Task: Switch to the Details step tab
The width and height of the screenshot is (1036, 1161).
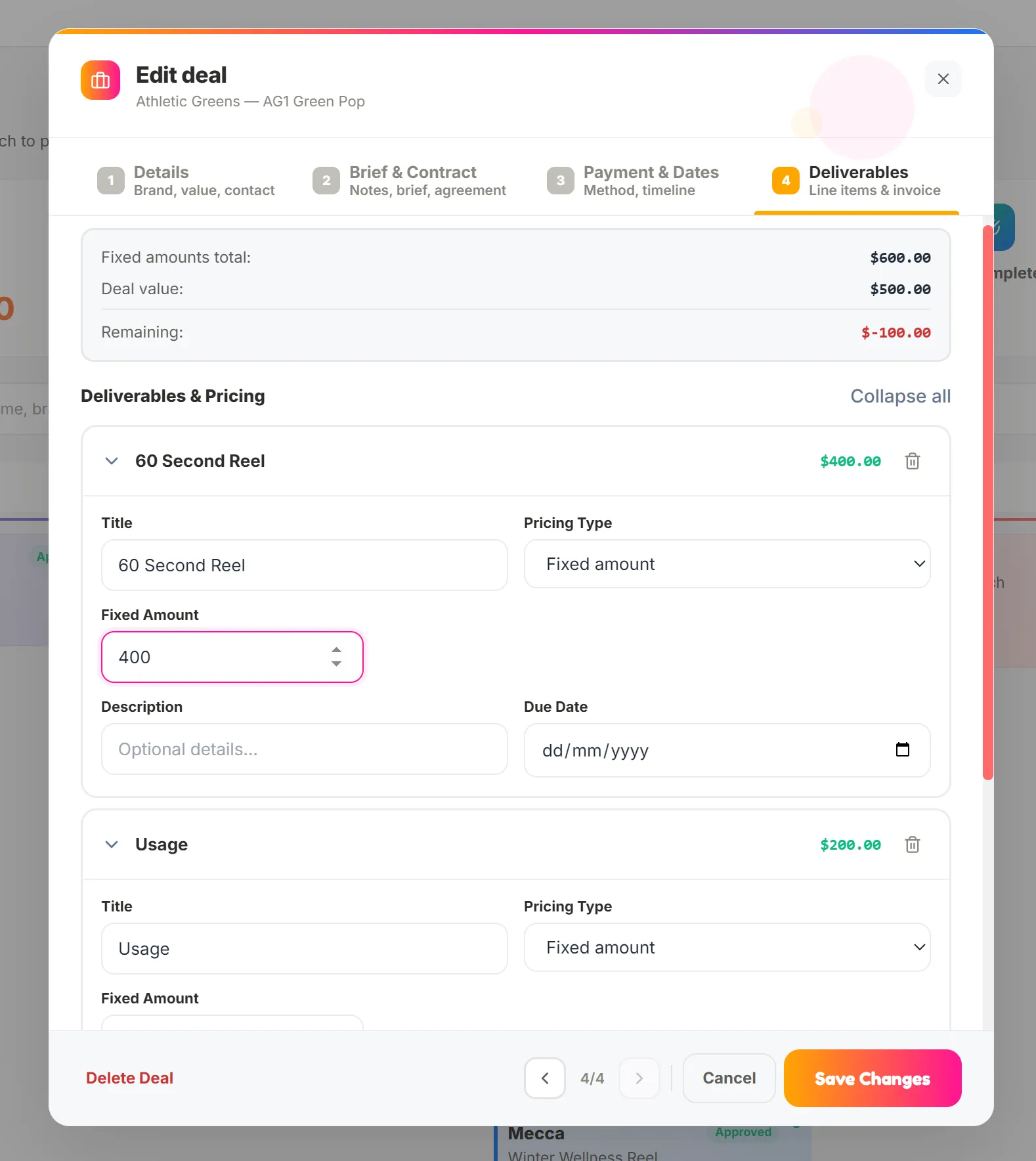Action: click(x=186, y=181)
